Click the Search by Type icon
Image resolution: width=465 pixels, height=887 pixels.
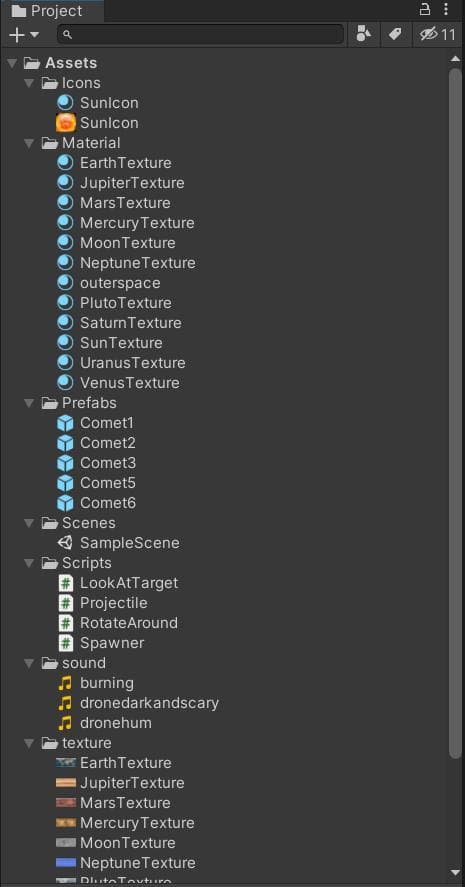364,35
